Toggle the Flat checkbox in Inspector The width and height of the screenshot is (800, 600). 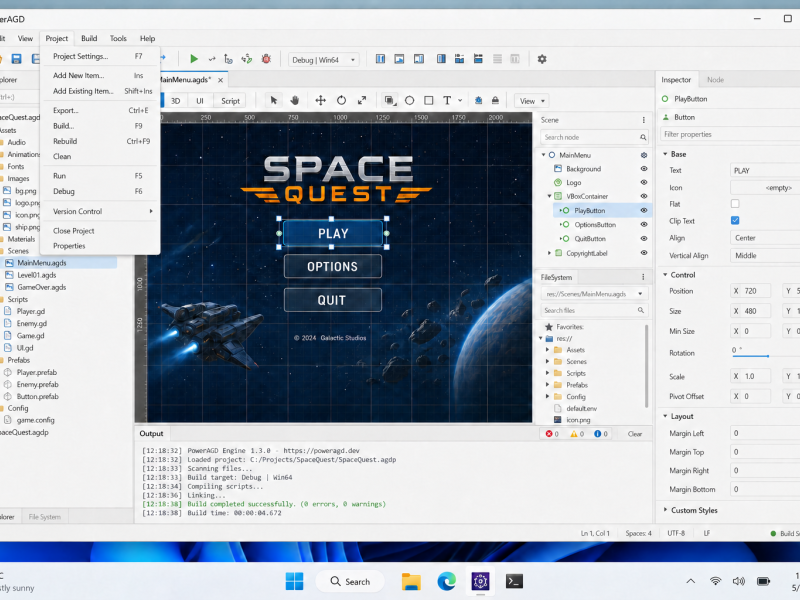tap(735, 204)
